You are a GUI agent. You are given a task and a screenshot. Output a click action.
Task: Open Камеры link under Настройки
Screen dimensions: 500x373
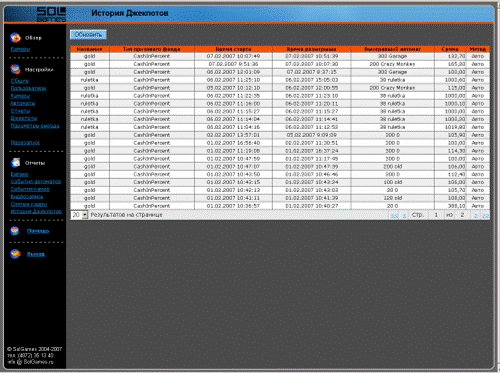[20, 96]
